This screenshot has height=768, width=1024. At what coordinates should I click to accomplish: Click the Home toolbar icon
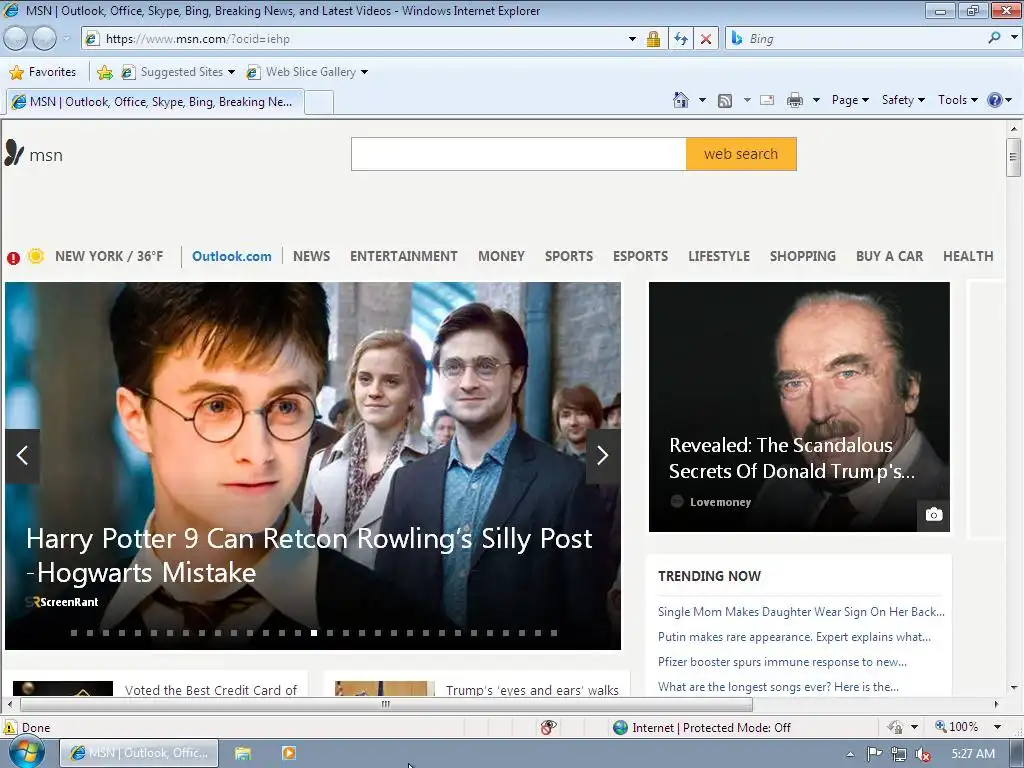(x=680, y=100)
